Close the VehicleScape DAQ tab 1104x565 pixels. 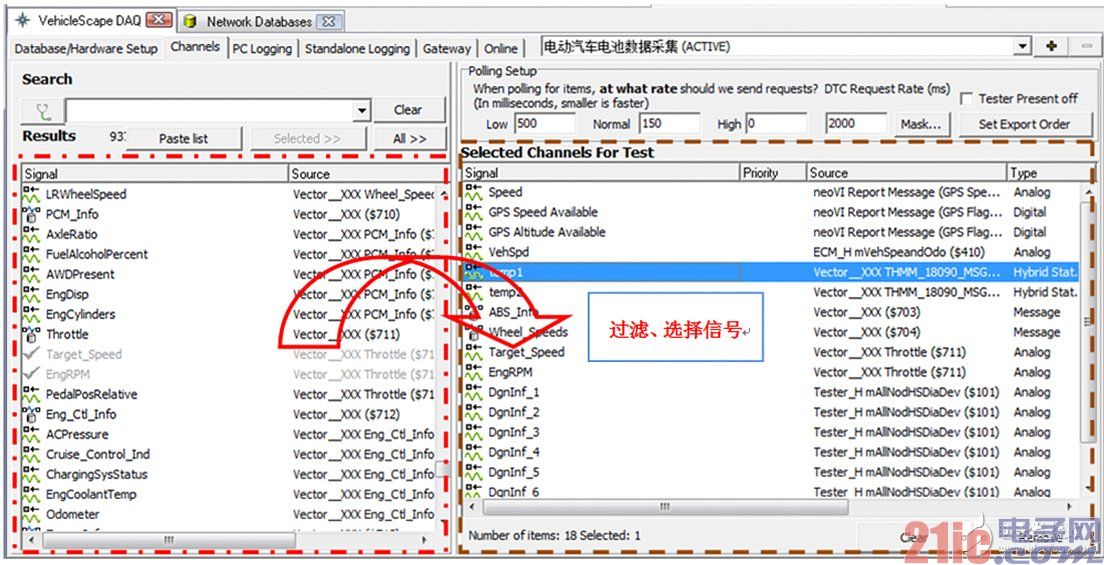(x=159, y=20)
